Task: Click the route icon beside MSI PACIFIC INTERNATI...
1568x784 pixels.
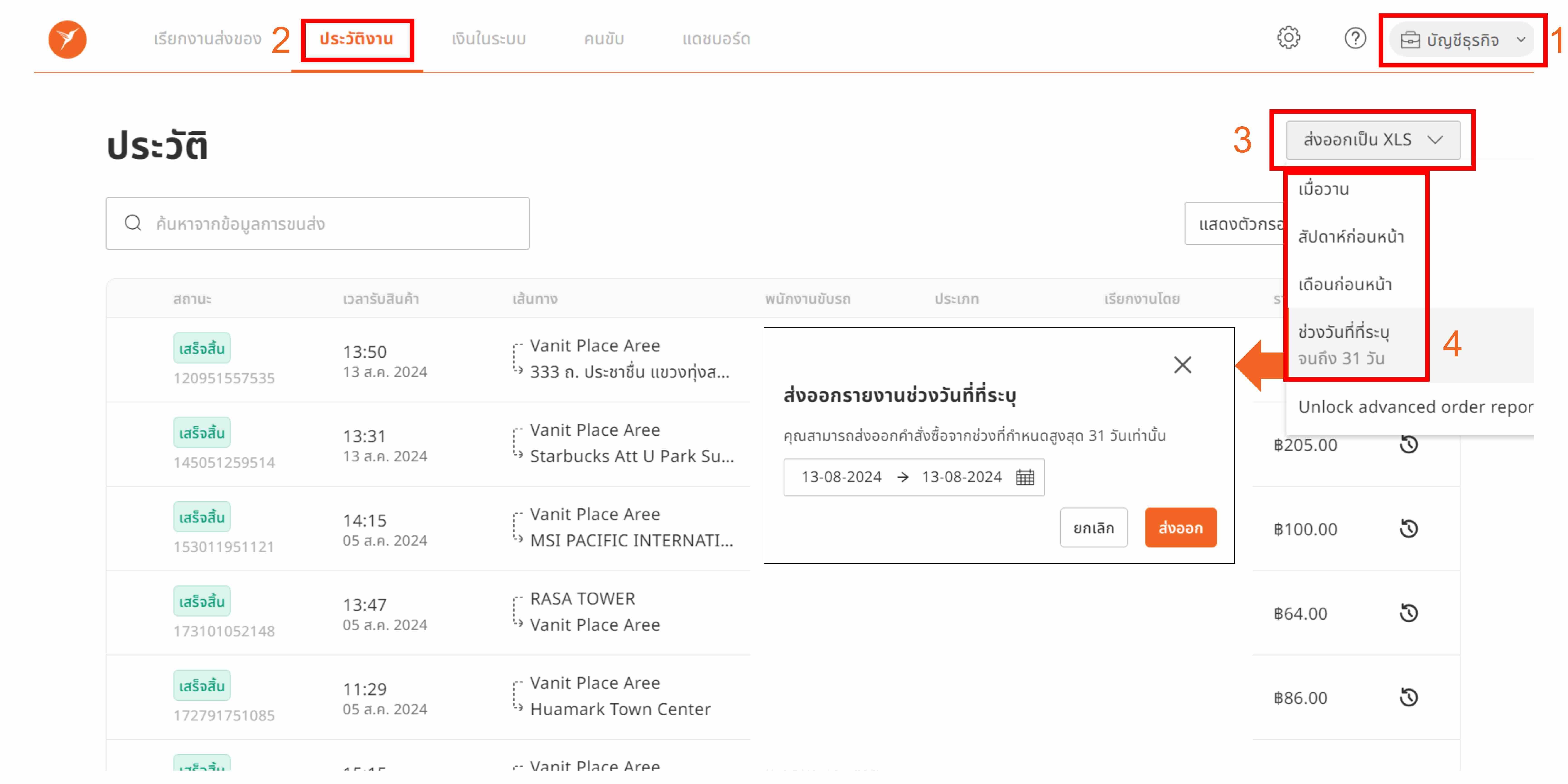Action: [517, 528]
